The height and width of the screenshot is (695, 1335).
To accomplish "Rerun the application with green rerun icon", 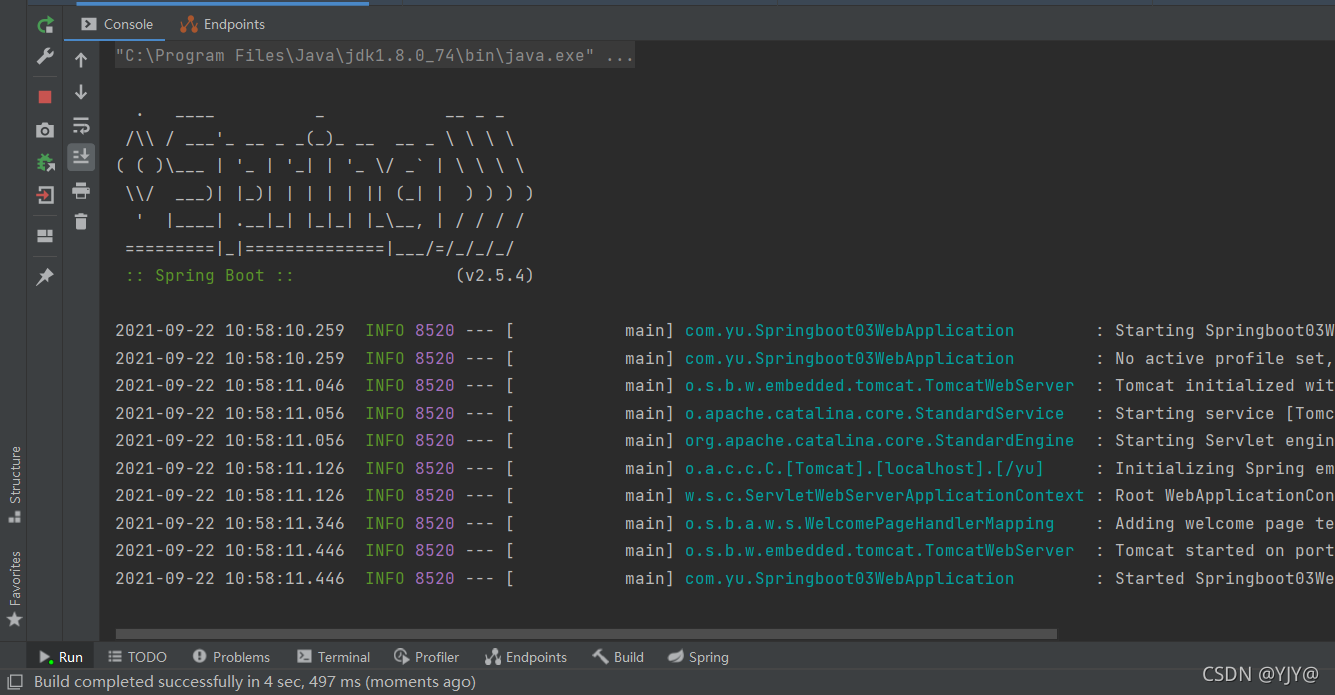I will 45,25.
